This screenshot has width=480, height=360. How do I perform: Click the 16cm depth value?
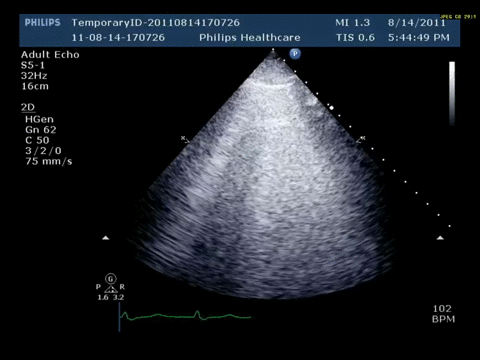click(35, 86)
